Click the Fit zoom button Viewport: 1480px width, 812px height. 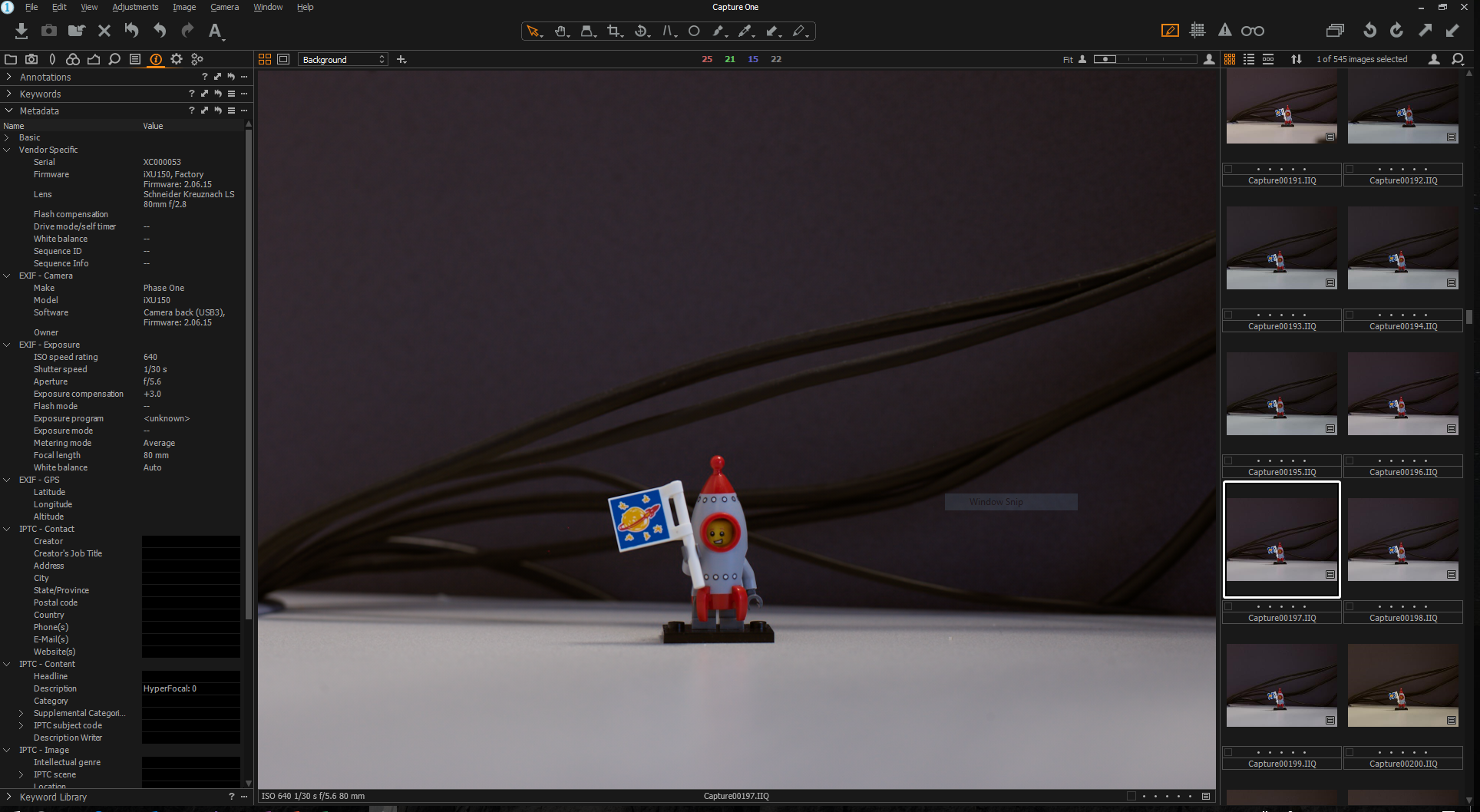pyautogui.click(x=1067, y=59)
